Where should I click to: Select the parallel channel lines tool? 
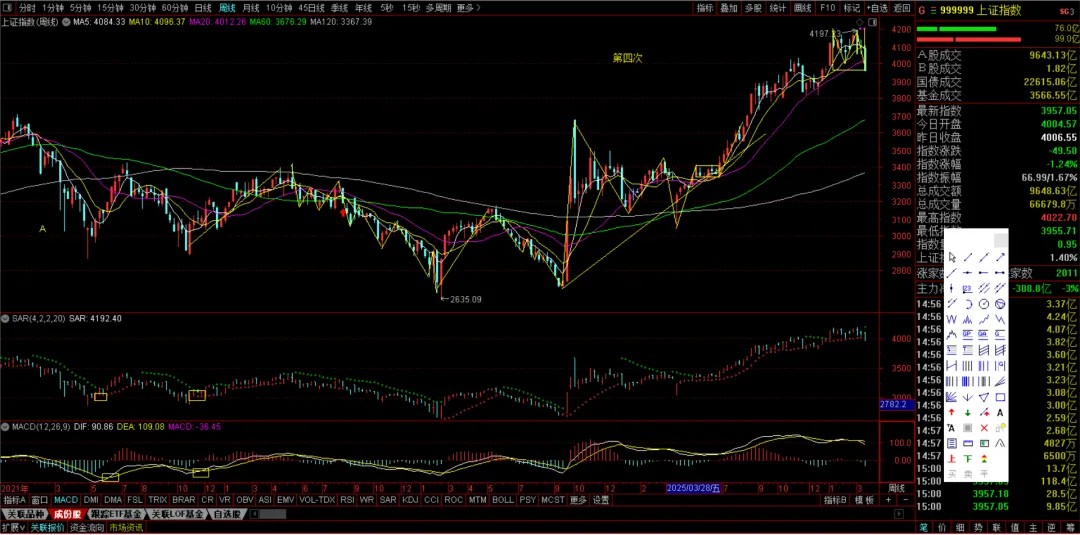point(984,288)
